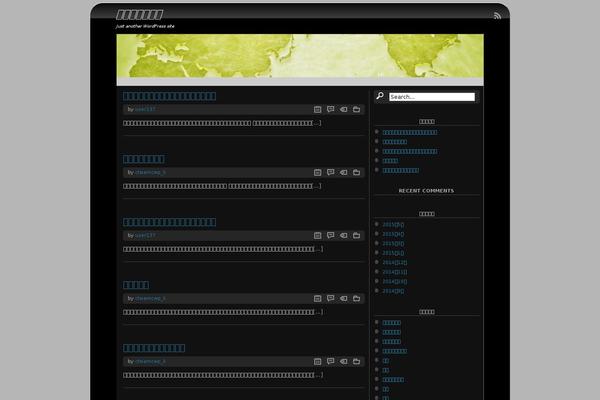Screen dimensions: 600x400
Task: Open first category link in bottom sidebar list
Action: 391,323
